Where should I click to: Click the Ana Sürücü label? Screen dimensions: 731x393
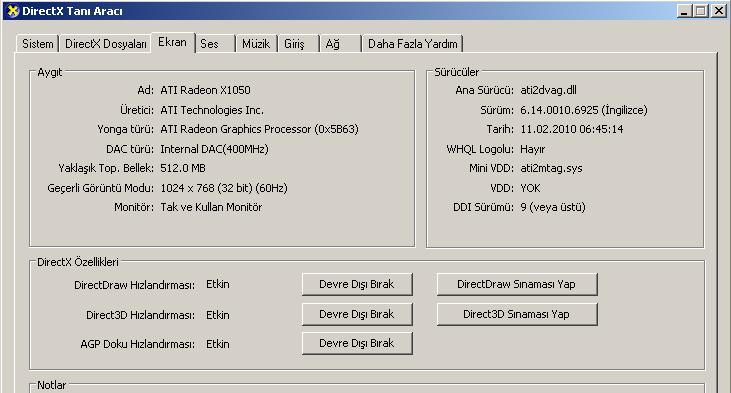(x=484, y=90)
